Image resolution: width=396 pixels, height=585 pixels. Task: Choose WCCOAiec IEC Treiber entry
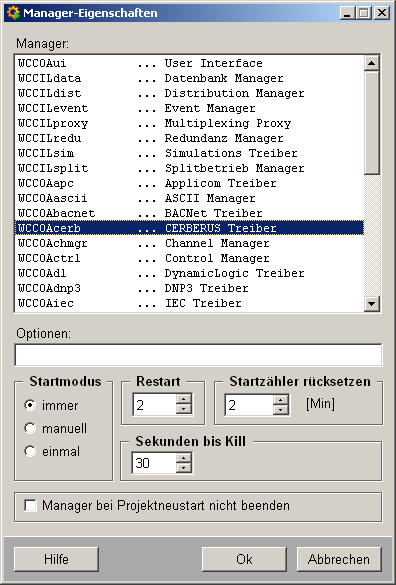pos(189,303)
